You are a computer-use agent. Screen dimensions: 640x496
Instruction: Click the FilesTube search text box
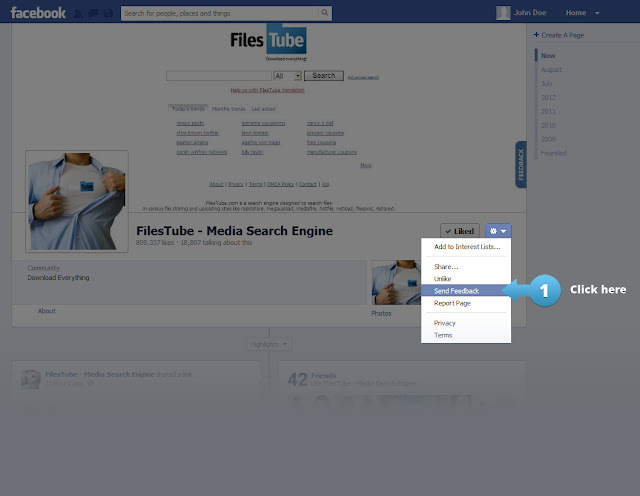pyautogui.click(x=219, y=76)
